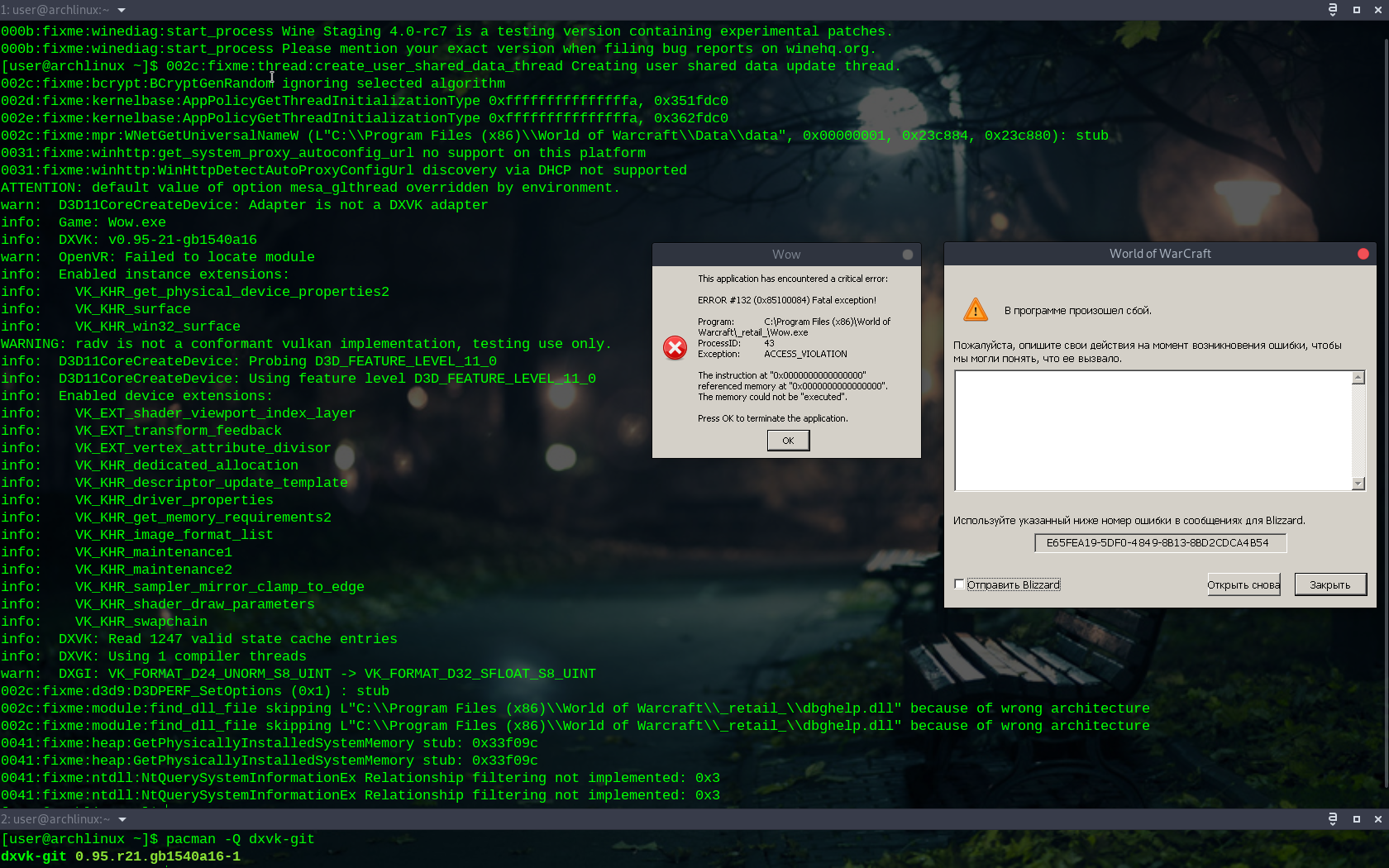Click the 'World of WarCraft' dialog title bar

1160,254
